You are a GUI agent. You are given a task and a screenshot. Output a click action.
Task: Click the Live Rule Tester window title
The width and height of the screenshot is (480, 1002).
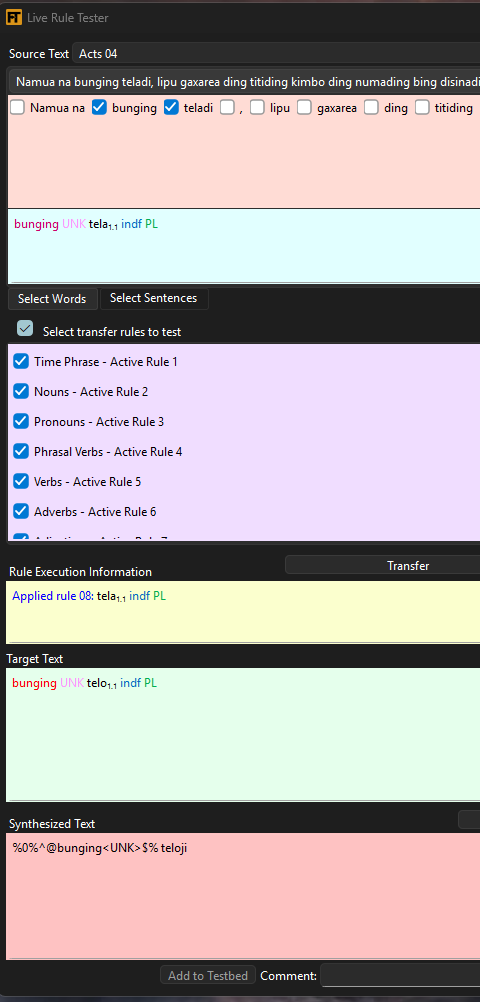pos(68,18)
